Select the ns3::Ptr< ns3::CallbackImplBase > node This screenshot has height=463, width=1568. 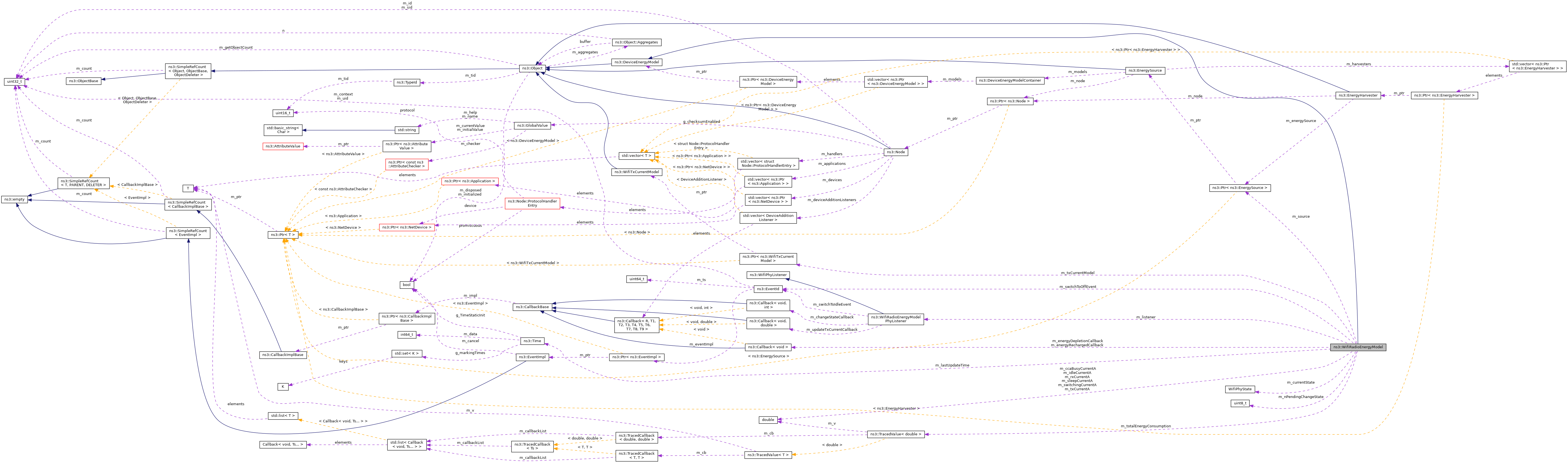407,318
